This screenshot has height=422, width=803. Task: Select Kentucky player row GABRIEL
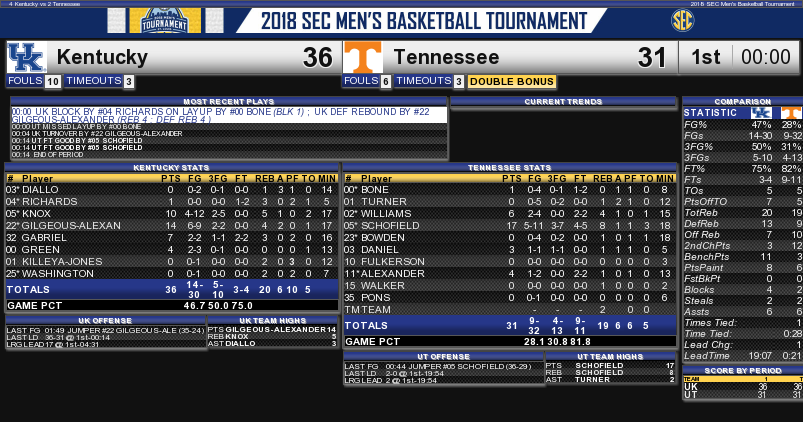[x=172, y=238]
